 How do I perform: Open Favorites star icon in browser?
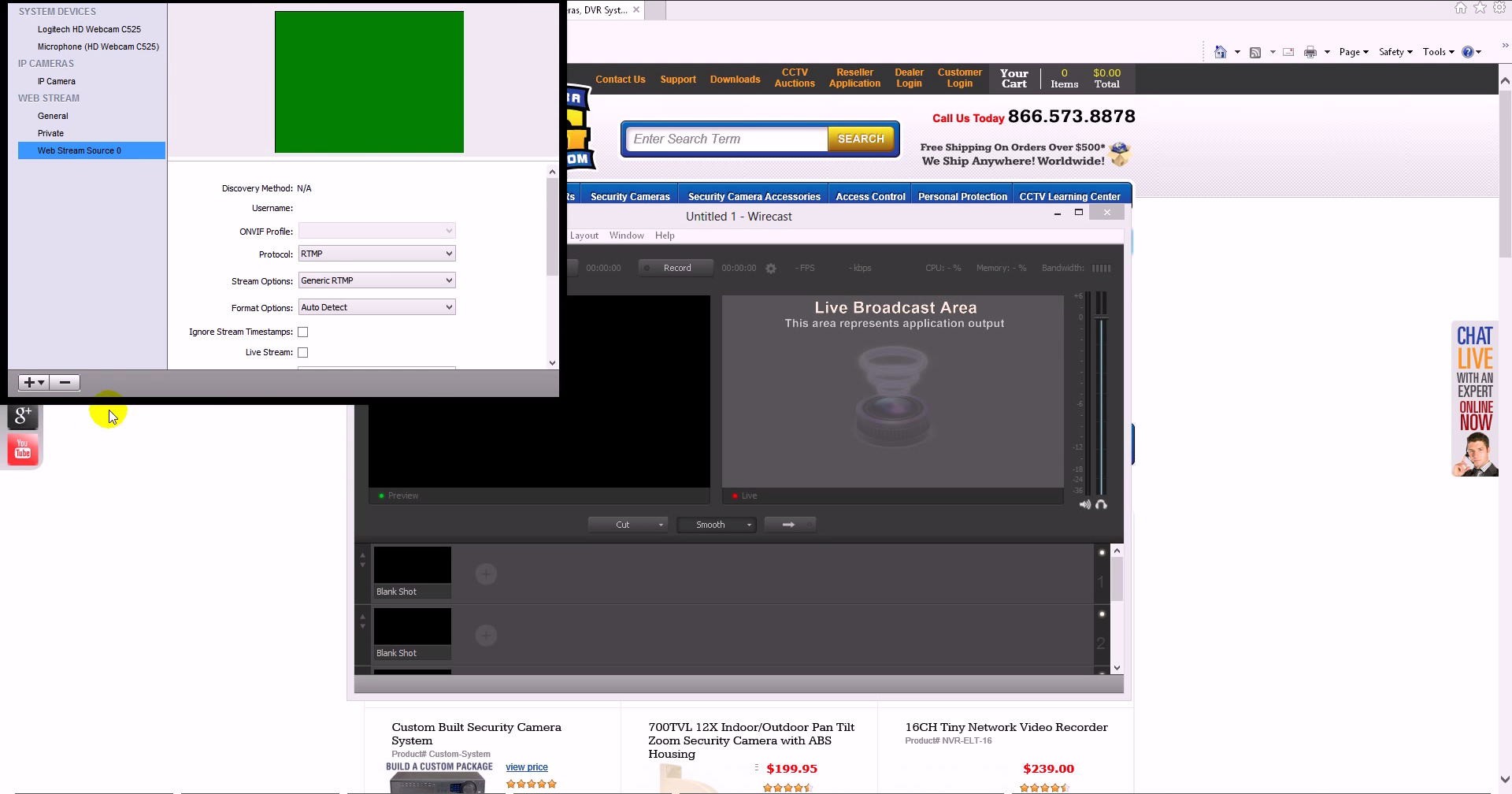(1480, 8)
